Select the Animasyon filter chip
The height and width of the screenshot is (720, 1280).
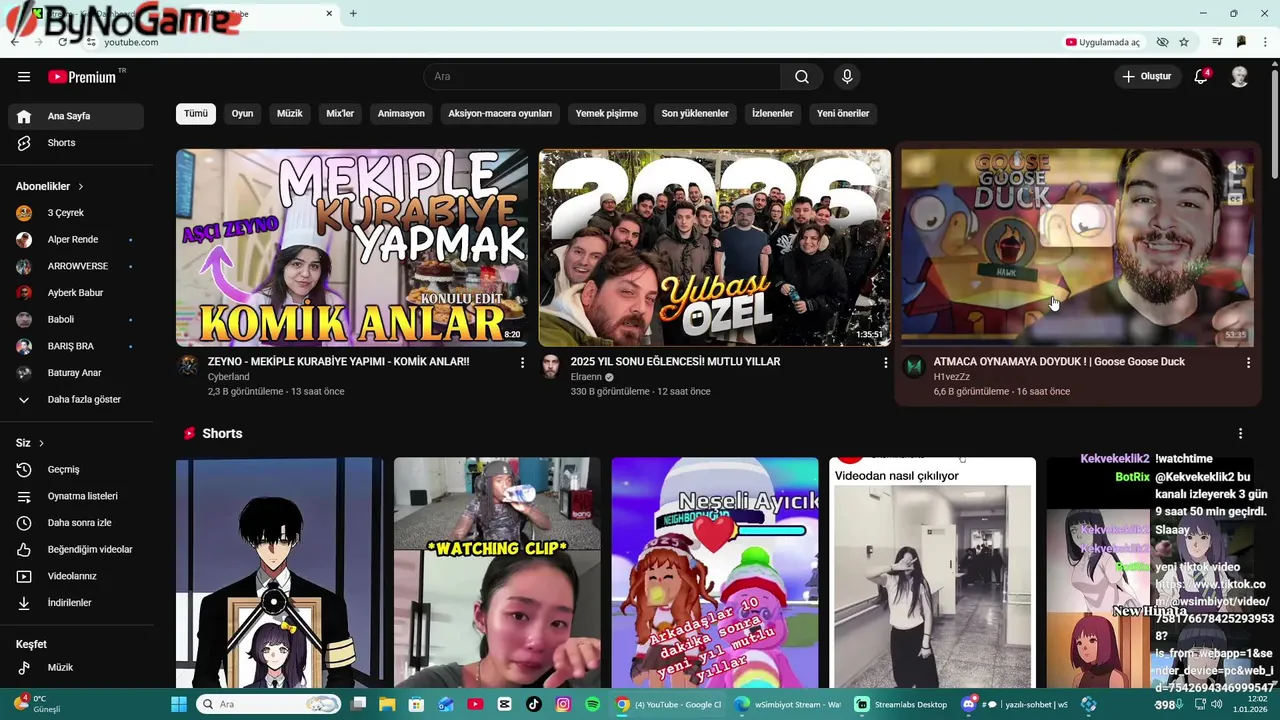tap(401, 113)
